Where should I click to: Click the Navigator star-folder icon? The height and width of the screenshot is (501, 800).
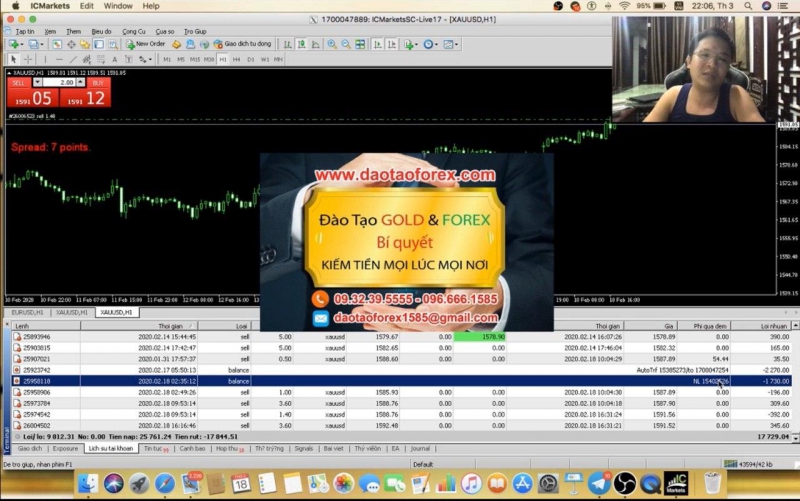[x=85, y=44]
